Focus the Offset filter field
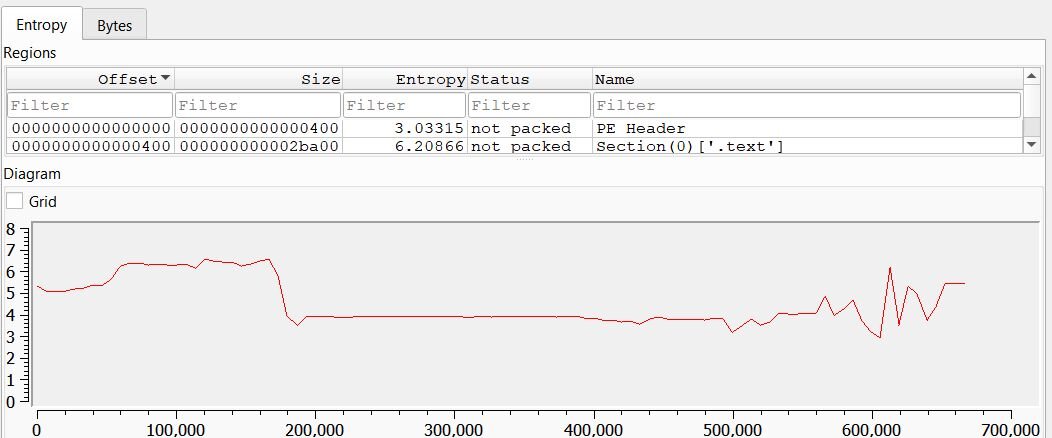 [90, 105]
